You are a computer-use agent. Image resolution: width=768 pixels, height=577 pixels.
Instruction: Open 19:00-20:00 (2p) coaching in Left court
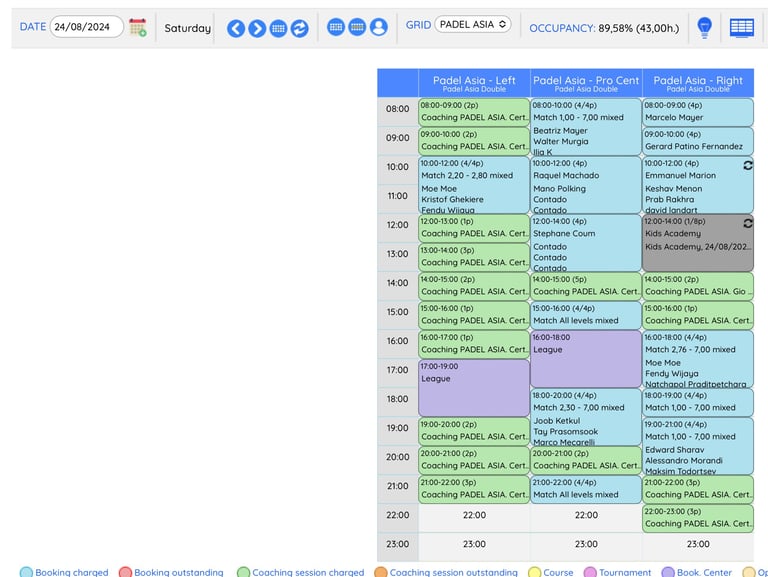coord(474,432)
